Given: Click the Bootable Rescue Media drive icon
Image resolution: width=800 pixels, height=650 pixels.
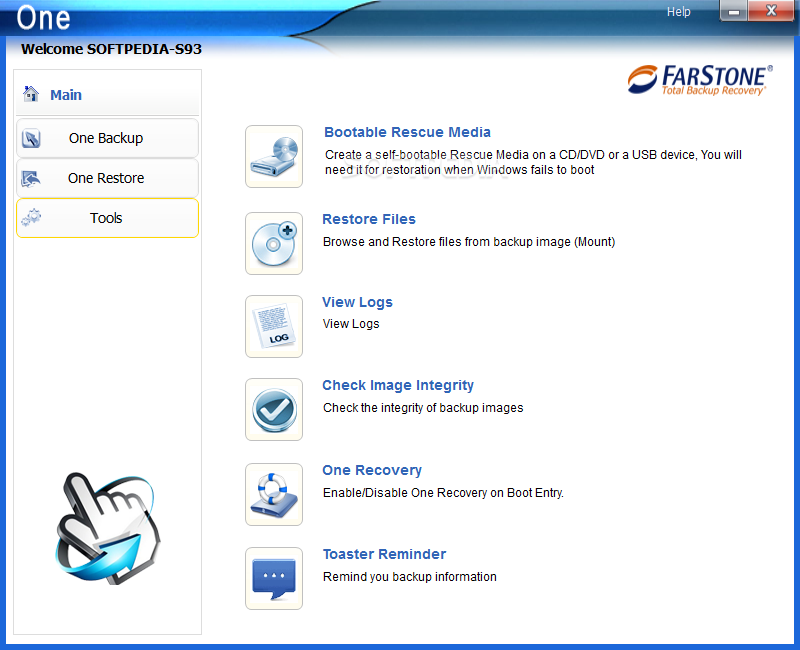Looking at the screenshot, I should [274, 157].
